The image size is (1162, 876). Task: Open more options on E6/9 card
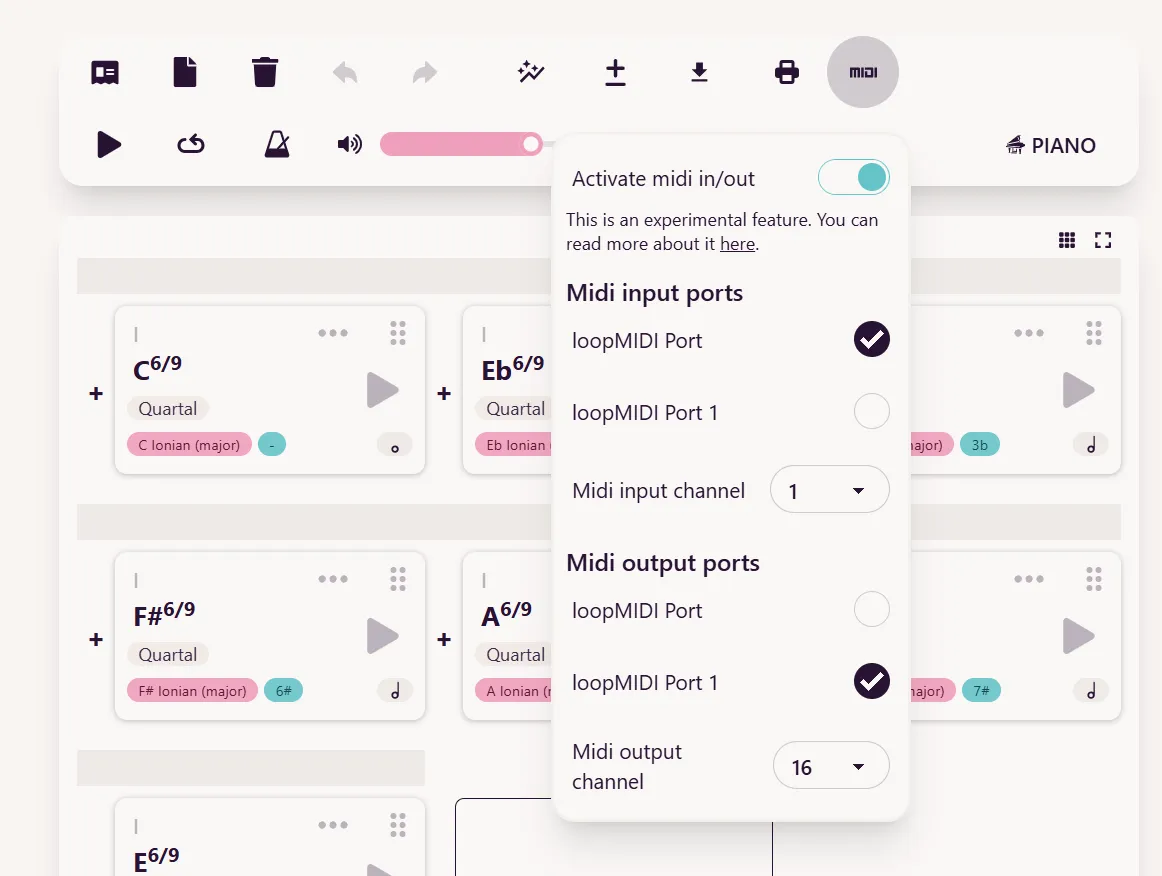[x=333, y=825]
